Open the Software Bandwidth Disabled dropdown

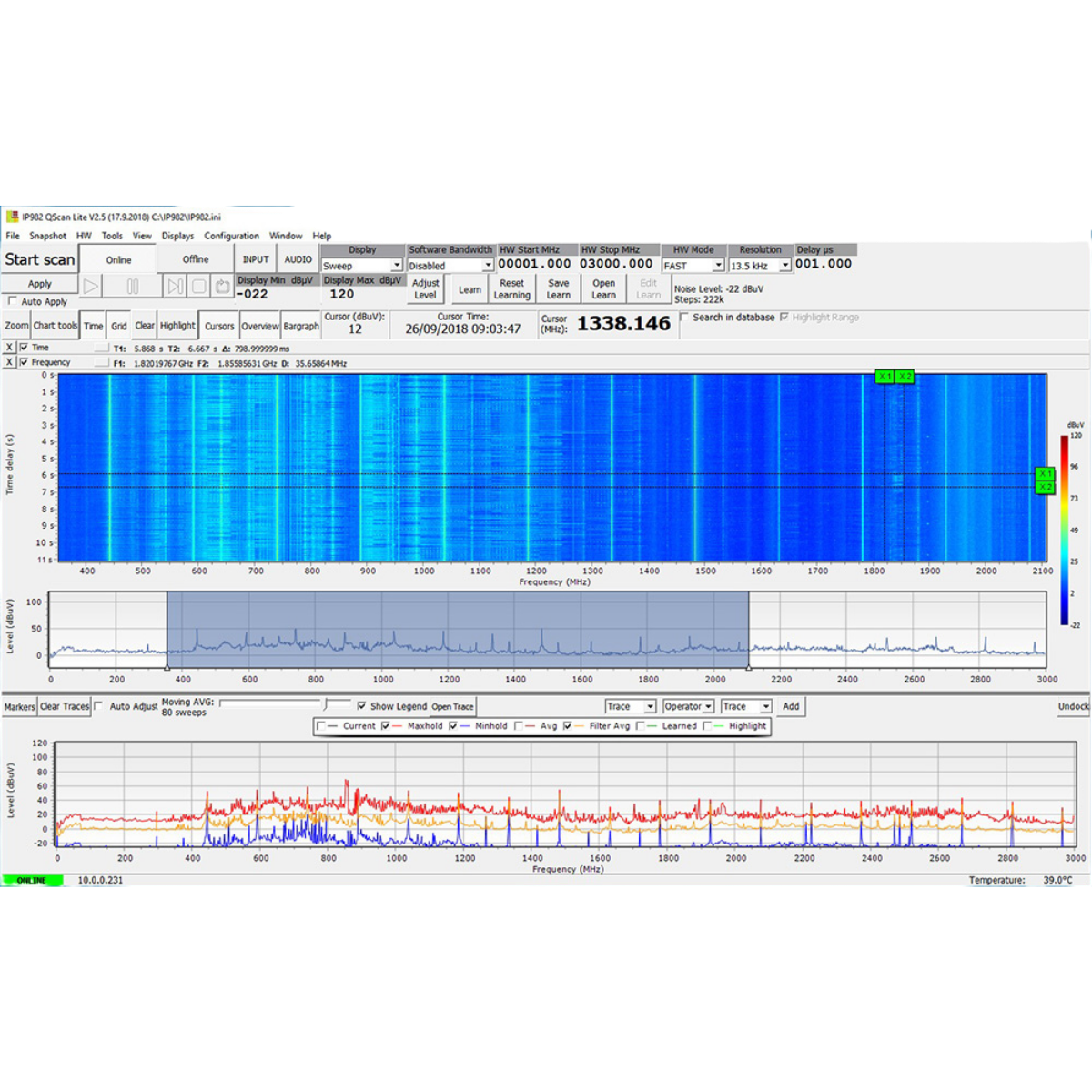(x=450, y=266)
